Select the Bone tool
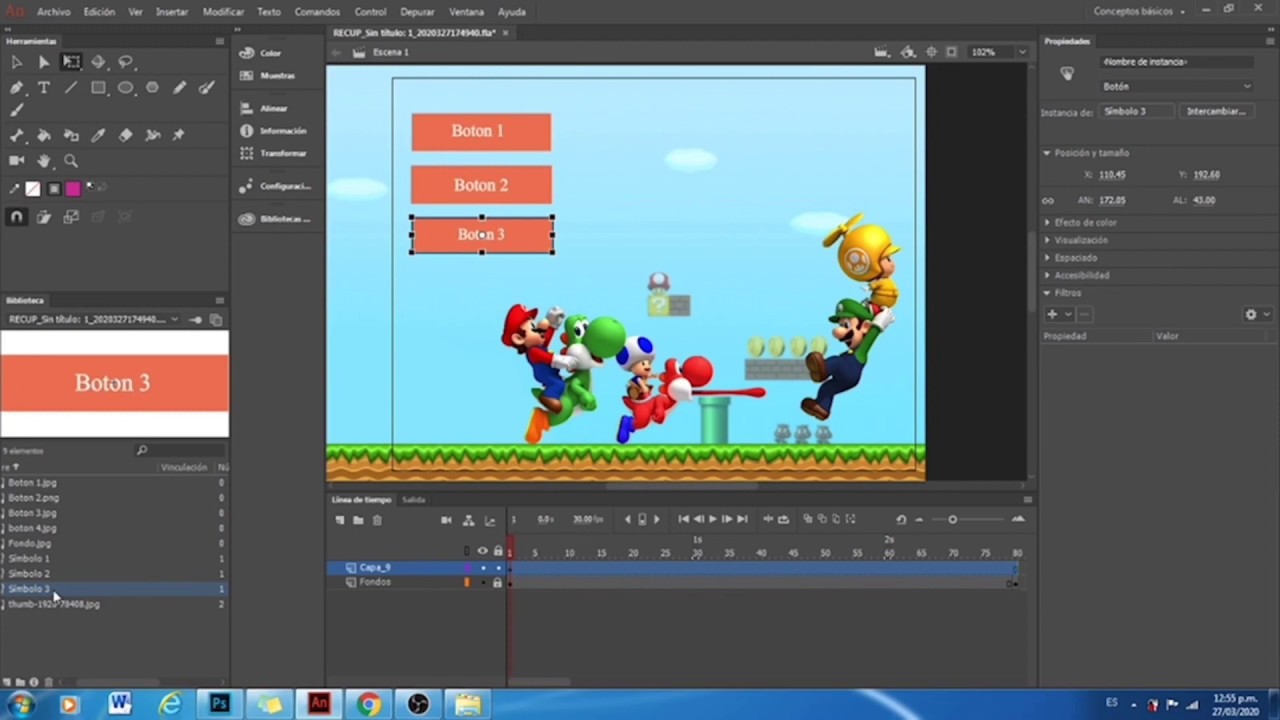Viewport: 1280px width, 720px height. click(x=17, y=135)
